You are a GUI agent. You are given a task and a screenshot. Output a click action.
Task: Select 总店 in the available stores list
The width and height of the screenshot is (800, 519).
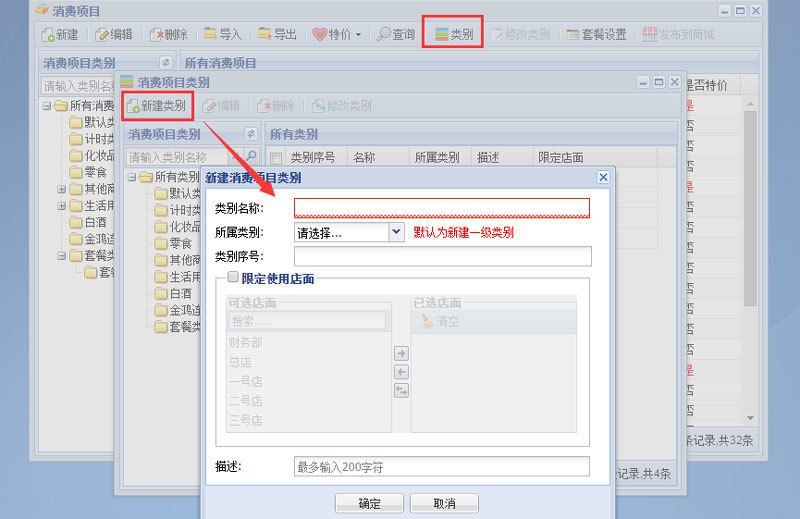coord(240,362)
